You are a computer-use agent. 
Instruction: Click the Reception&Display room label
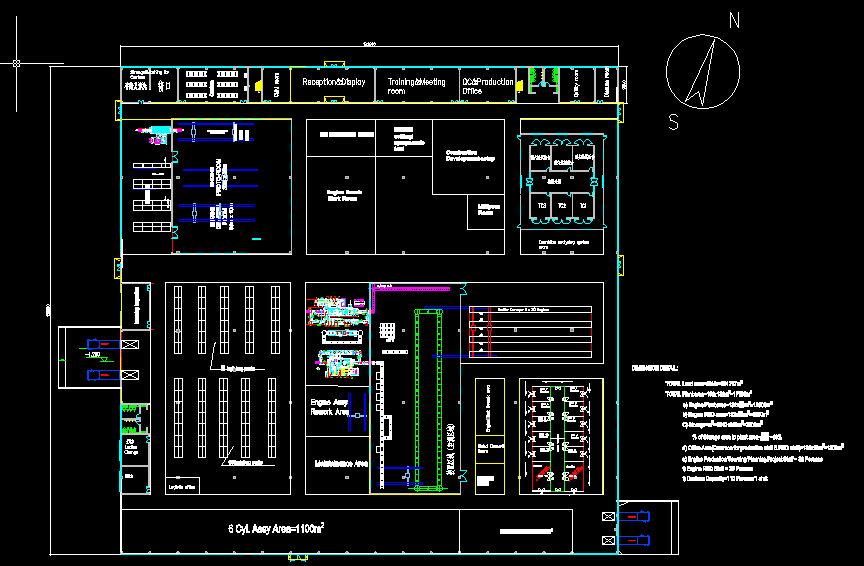333,82
